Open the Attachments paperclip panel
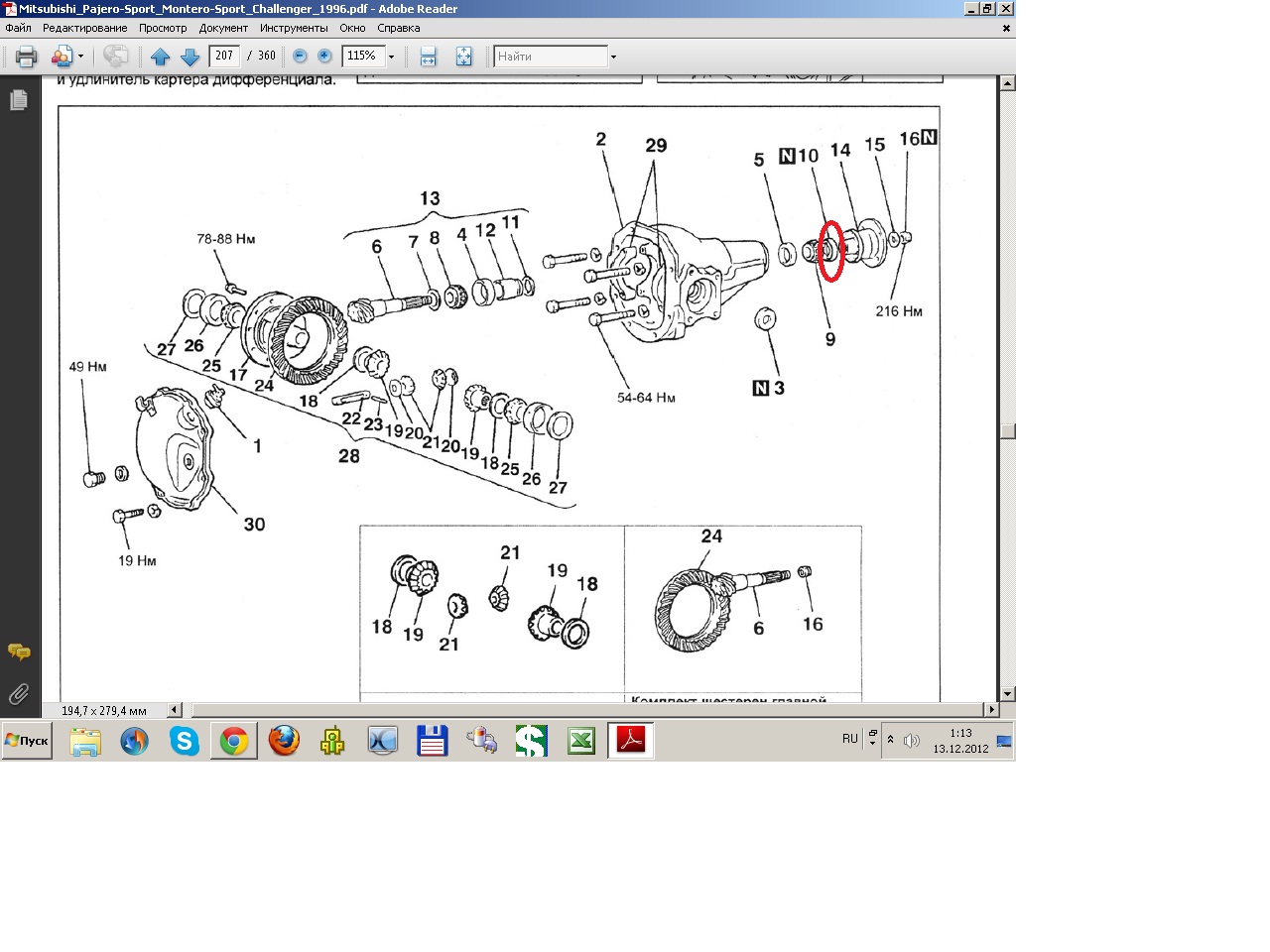This screenshot has width=1270, height=952. tap(18, 693)
